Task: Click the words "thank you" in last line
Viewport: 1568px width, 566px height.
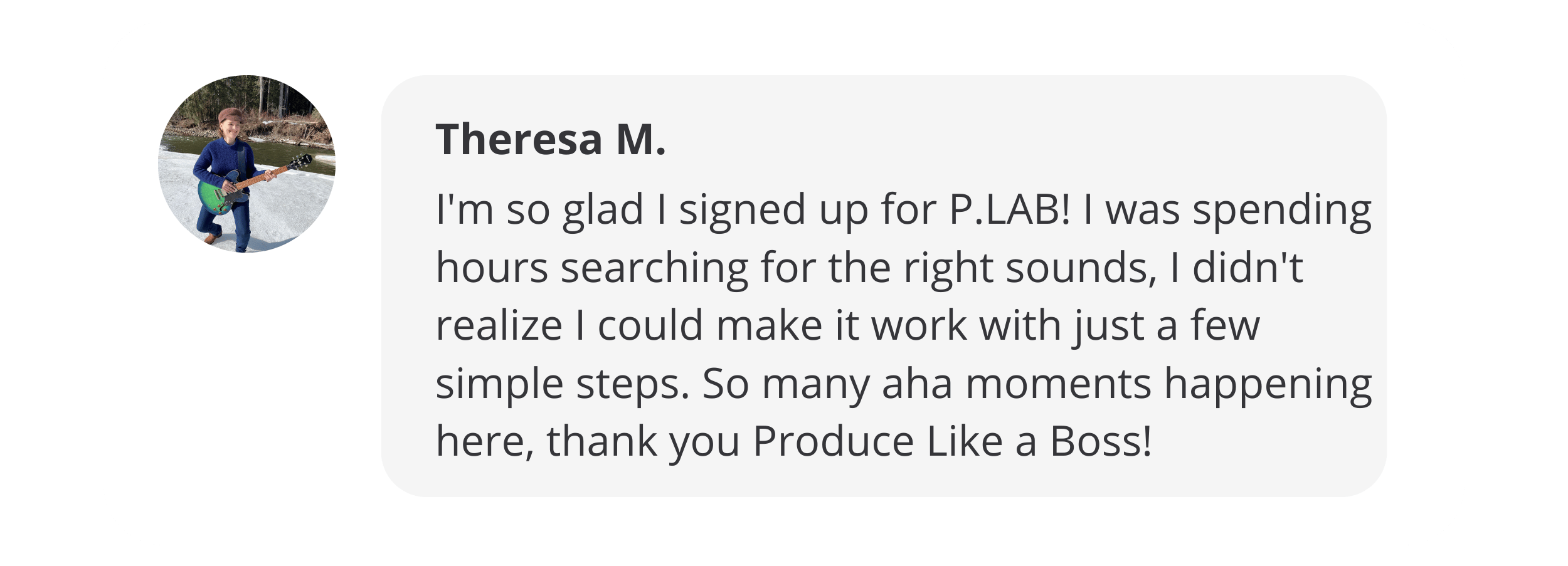Action: point(644,441)
